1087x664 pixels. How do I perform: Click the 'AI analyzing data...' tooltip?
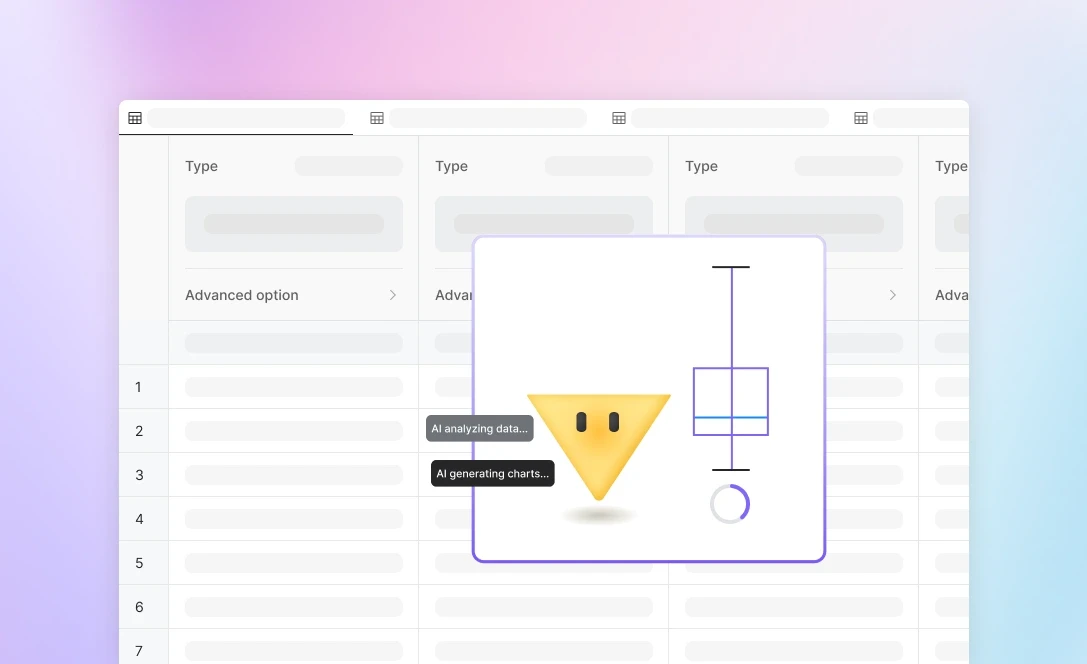coord(480,428)
